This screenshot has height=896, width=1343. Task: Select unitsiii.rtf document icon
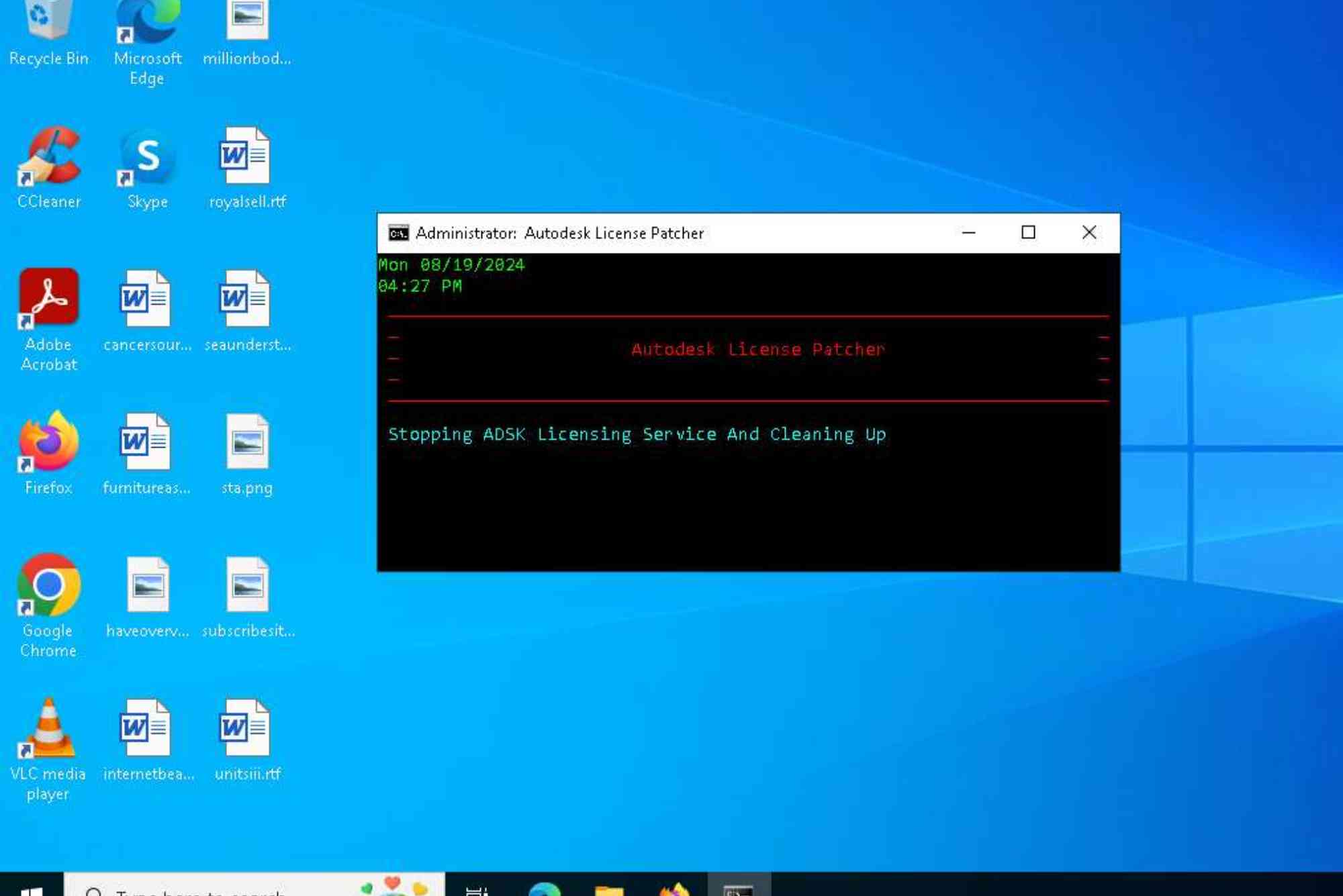click(247, 740)
